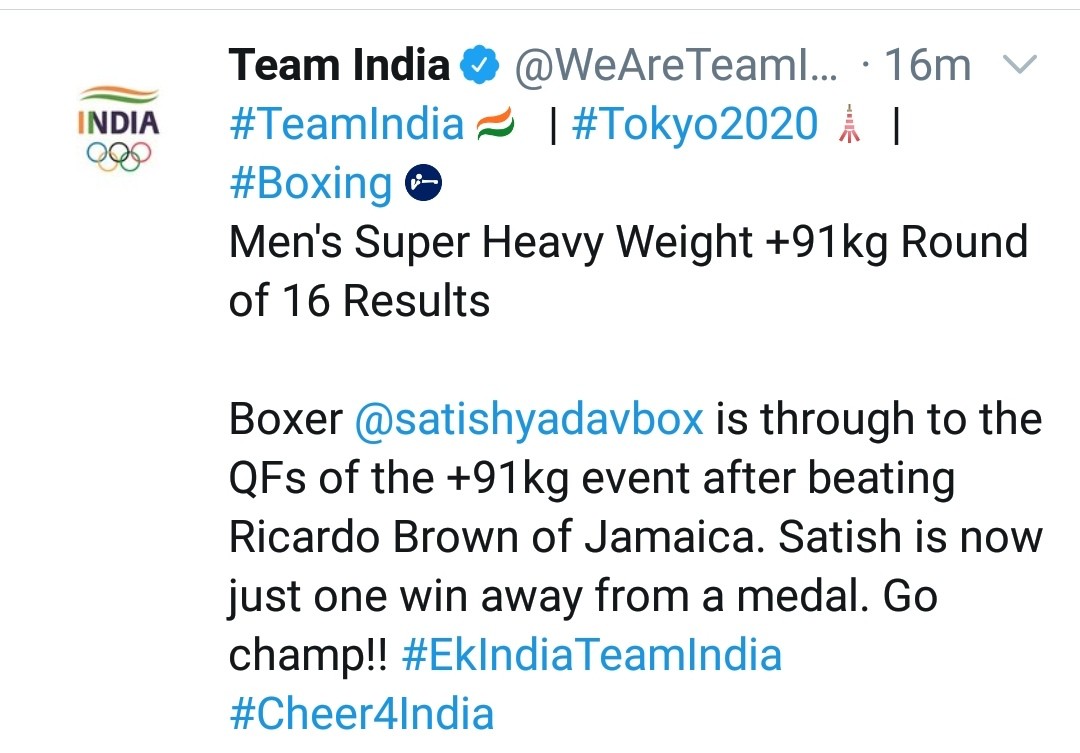Open the @satishyadavbox mention
Viewport: 1080px width, 753px height.
[x=530, y=419]
